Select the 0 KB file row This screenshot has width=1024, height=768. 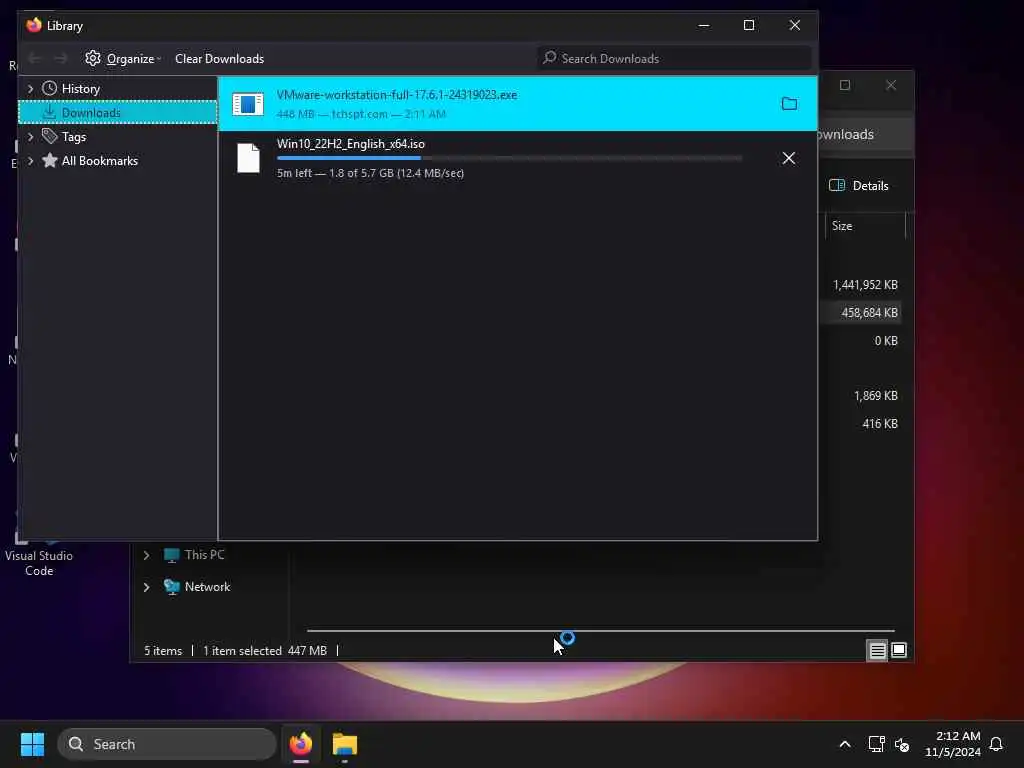click(x=865, y=341)
